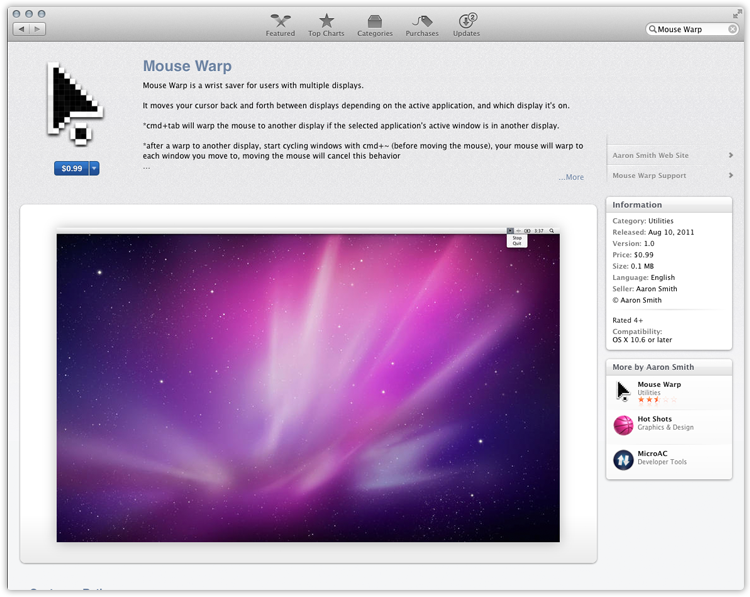
Task: Open the Purchases toolbar icon
Action: 421,21
